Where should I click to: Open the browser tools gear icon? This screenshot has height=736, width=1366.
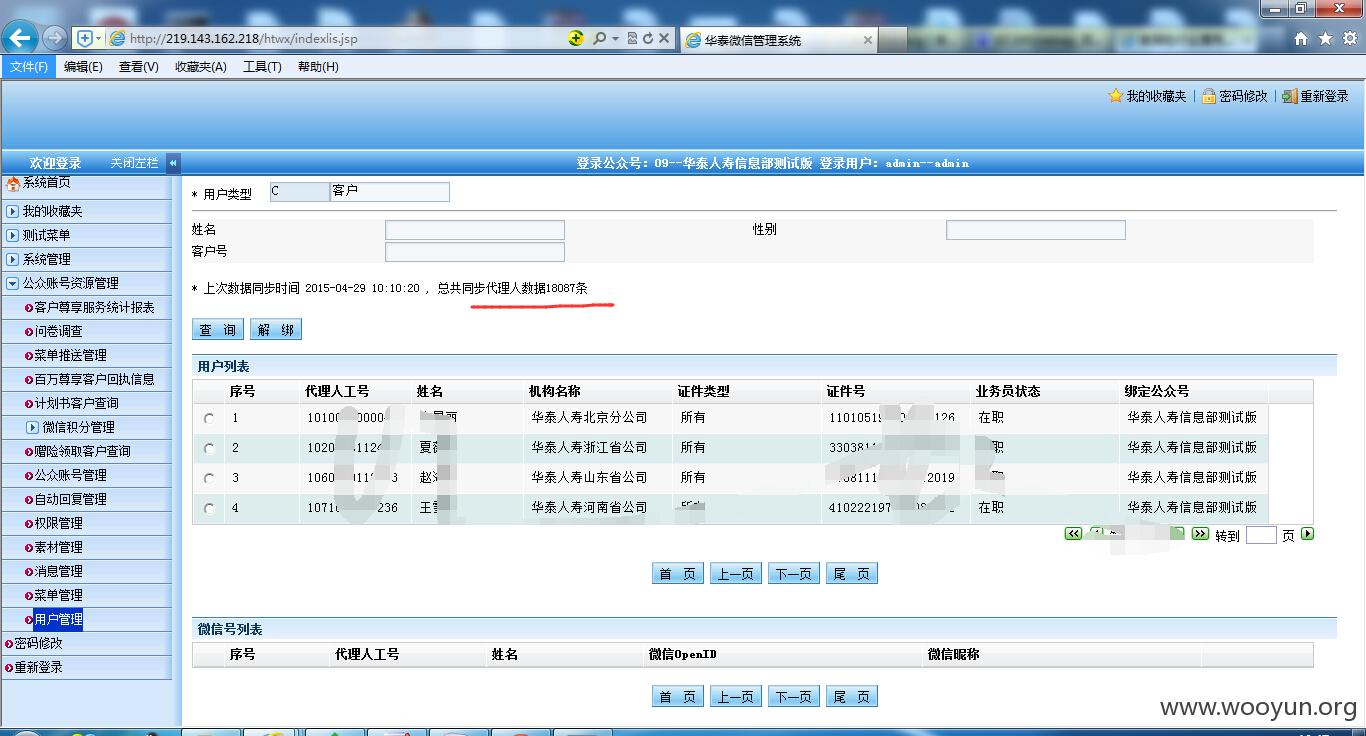(1349, 38)
